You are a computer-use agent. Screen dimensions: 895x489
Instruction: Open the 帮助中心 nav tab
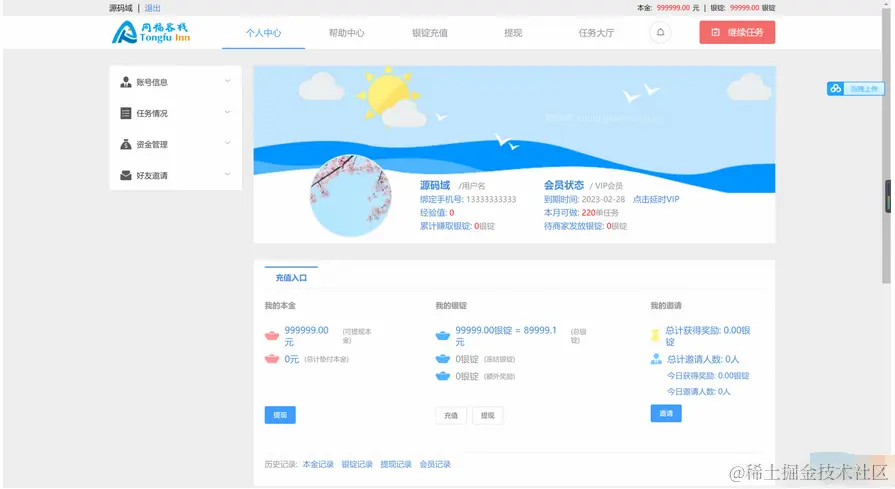346,33
